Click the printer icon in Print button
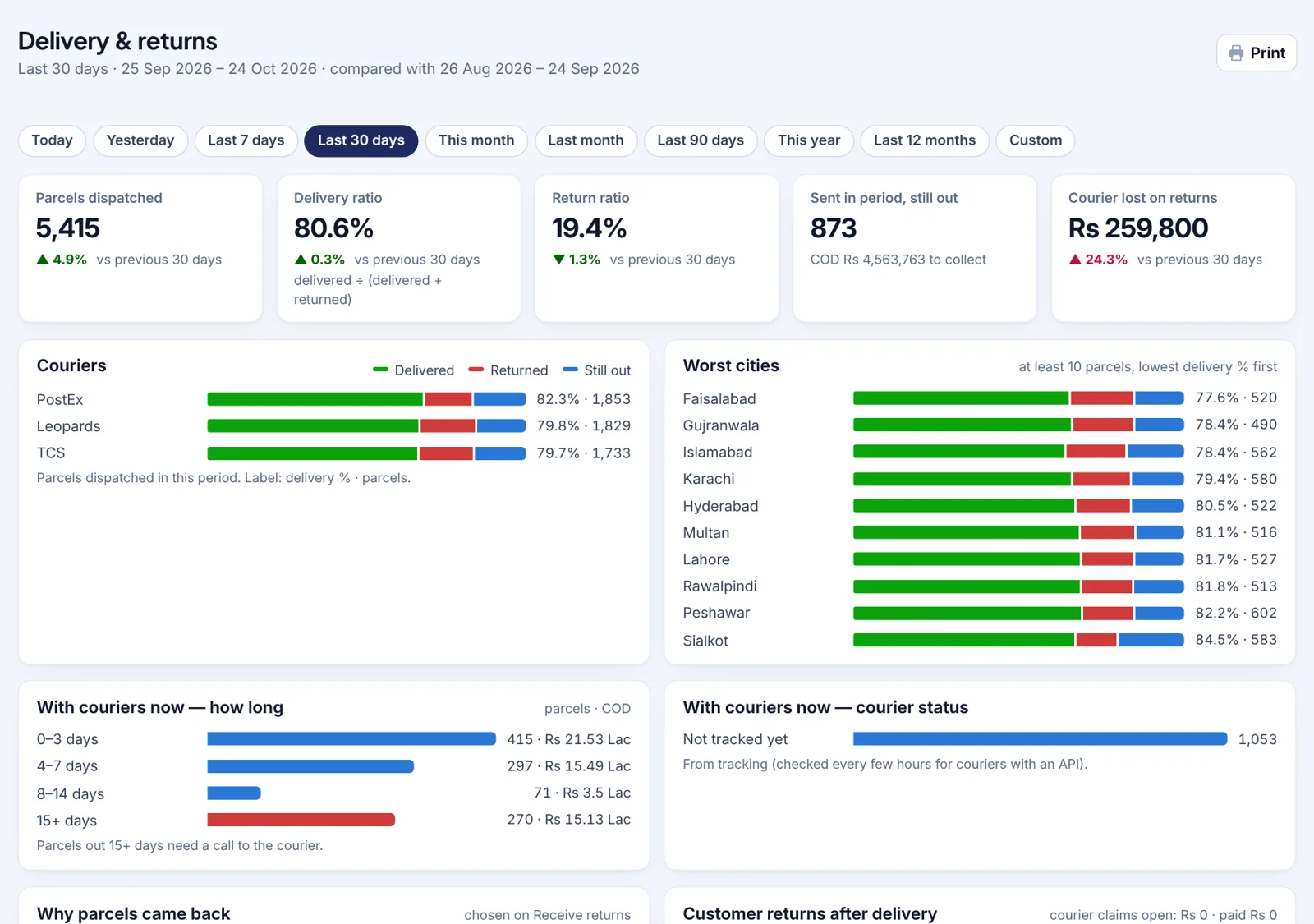1314x924 pixels. (1236, 53)
